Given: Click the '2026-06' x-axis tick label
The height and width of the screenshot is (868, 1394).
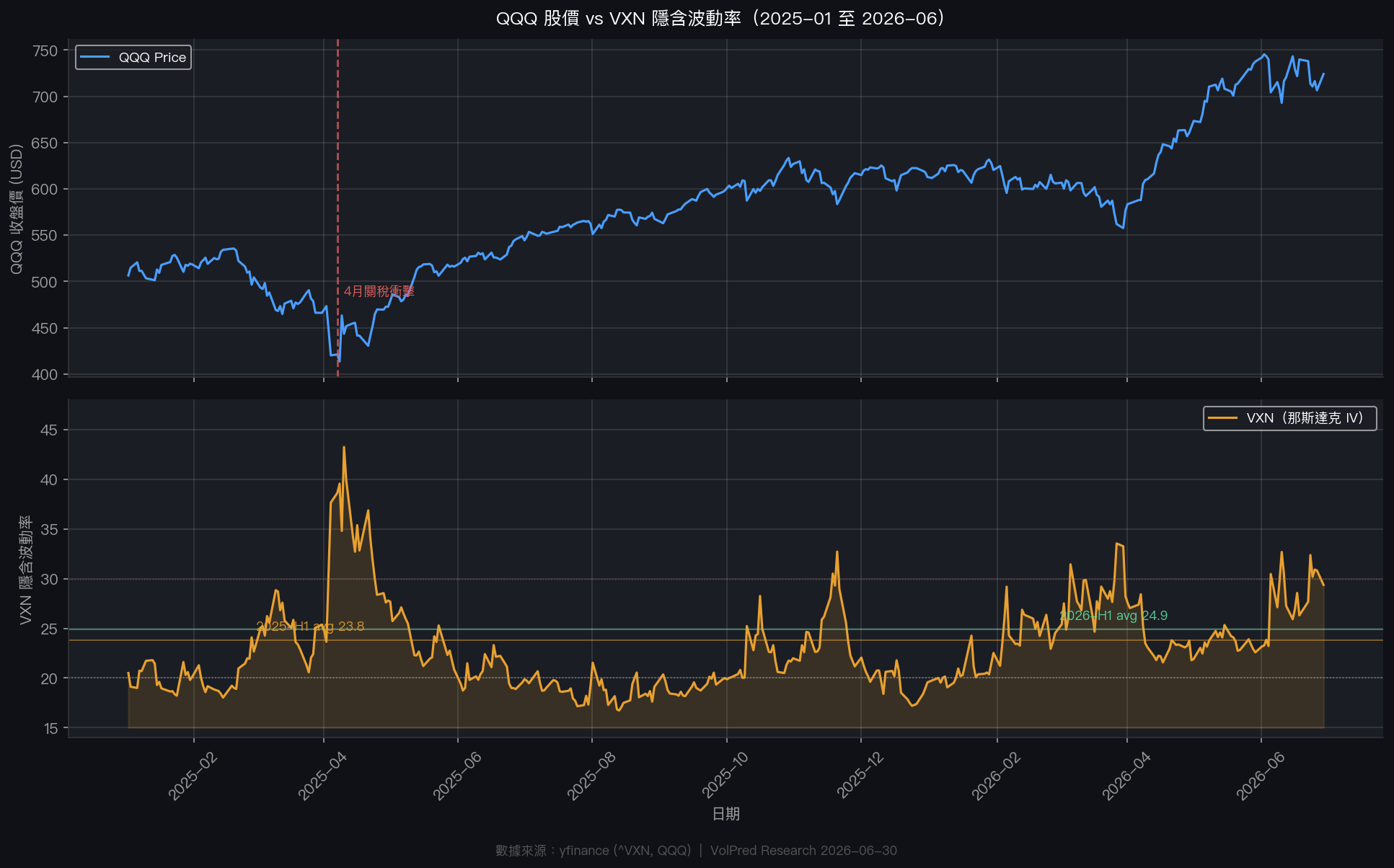Looking at the screenshot, I should pos(1261,776).
